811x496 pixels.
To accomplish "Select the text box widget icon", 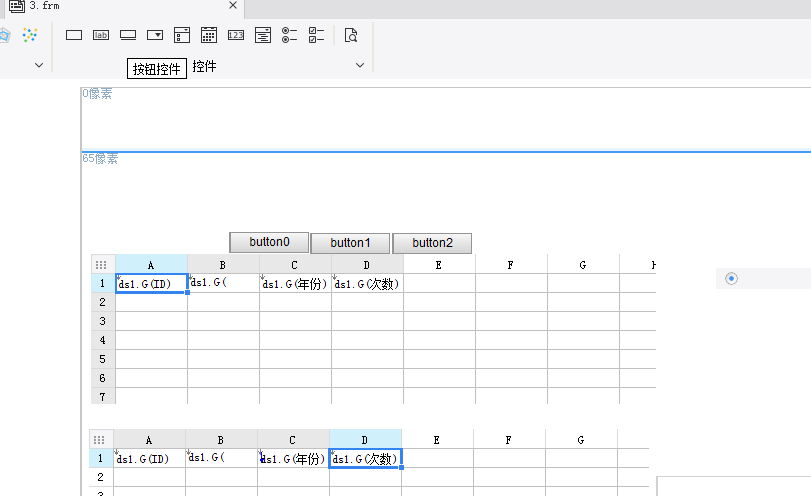I will point(74,35).
